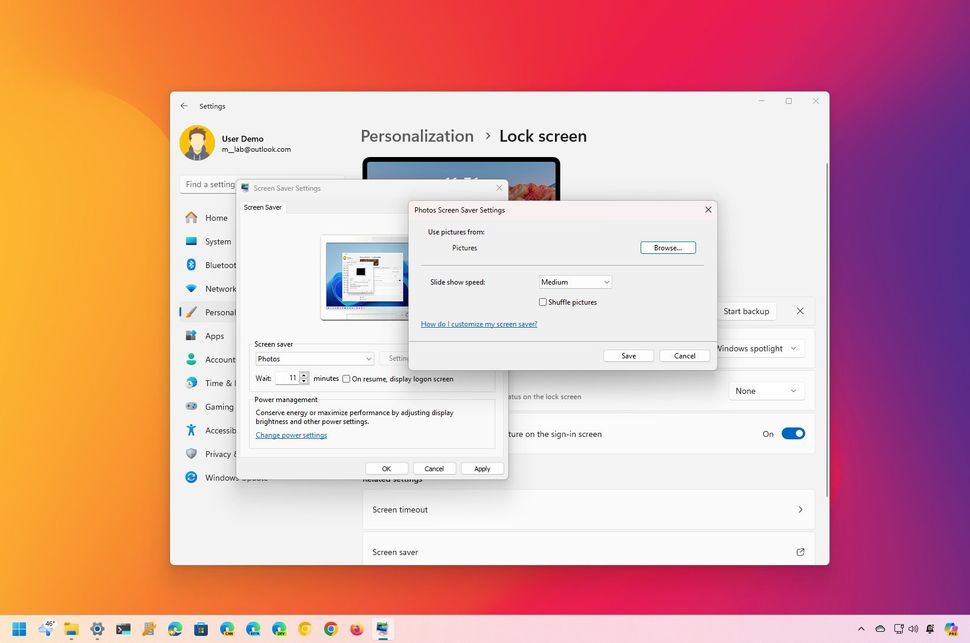Click the Browse button for pictures
Image resolution: width=970 pixels, height=643 pixels.
(x=667, y=247)
